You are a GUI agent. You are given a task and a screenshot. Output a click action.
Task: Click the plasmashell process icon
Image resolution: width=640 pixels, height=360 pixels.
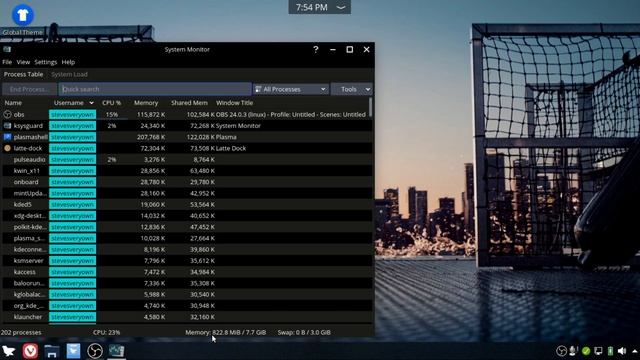[x=7, y=137]
